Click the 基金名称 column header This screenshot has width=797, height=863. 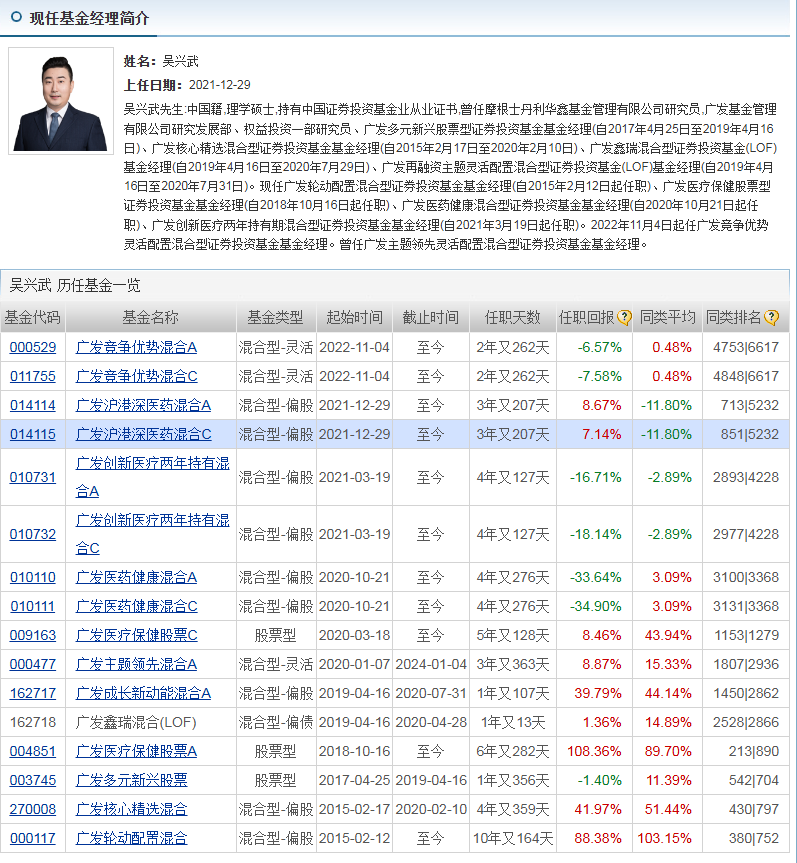tap(151, 318)
